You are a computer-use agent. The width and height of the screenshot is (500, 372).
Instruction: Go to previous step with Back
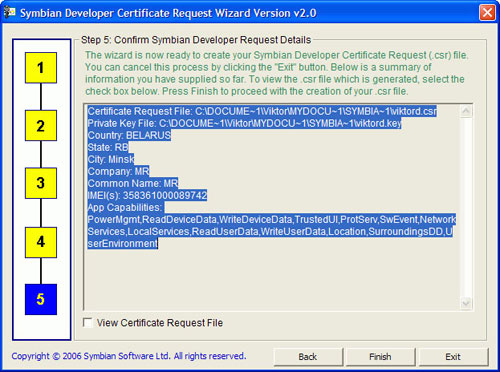[x=308, y=357]
